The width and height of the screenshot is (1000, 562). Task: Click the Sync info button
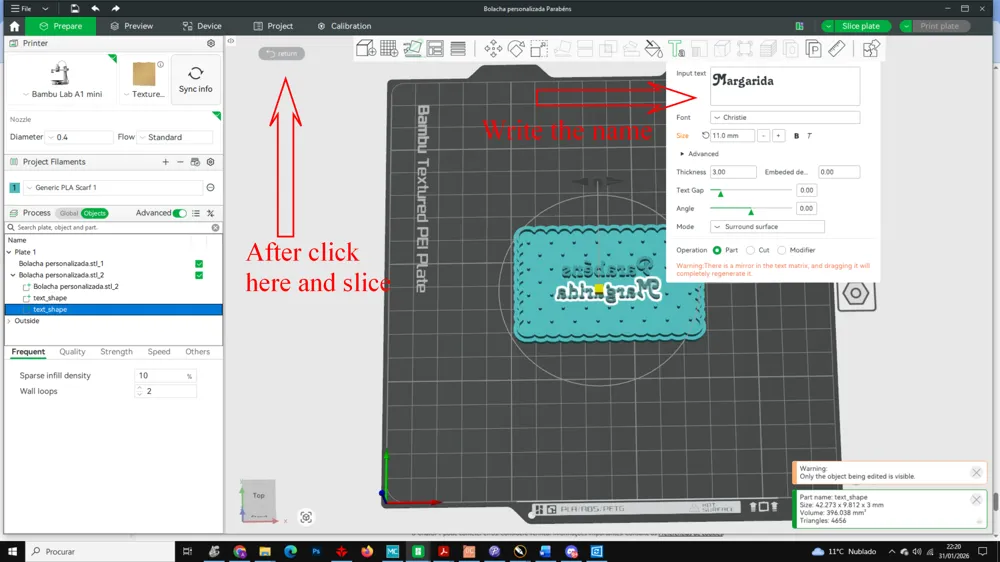tap(196, 79)
